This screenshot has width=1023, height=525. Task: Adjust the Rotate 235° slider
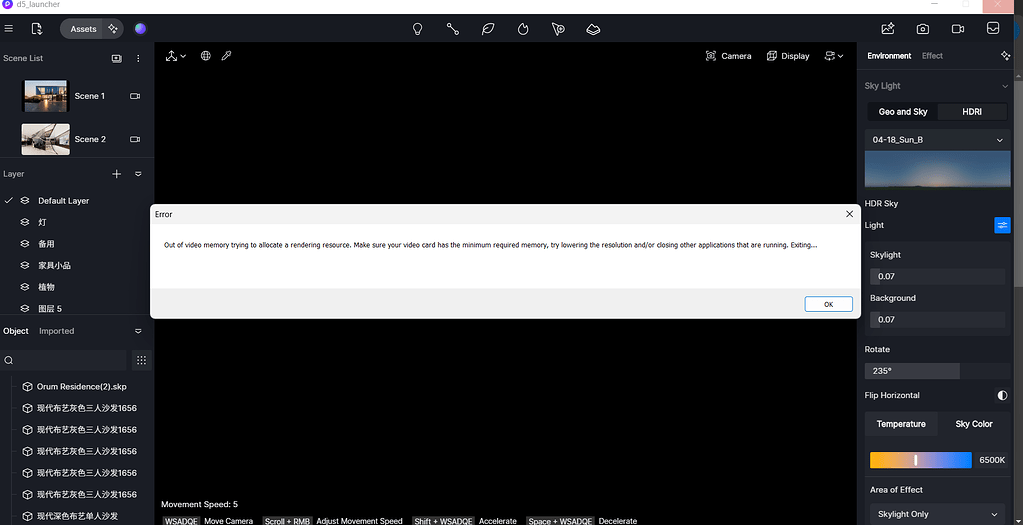[938, 370]
